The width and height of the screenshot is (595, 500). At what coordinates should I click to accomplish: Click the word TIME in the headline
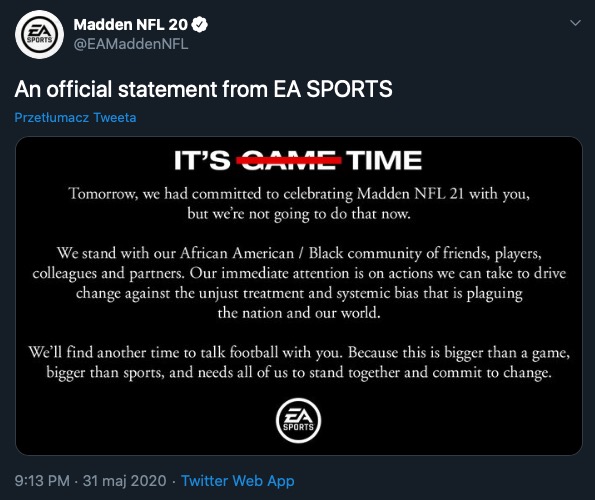click(384, 160)
